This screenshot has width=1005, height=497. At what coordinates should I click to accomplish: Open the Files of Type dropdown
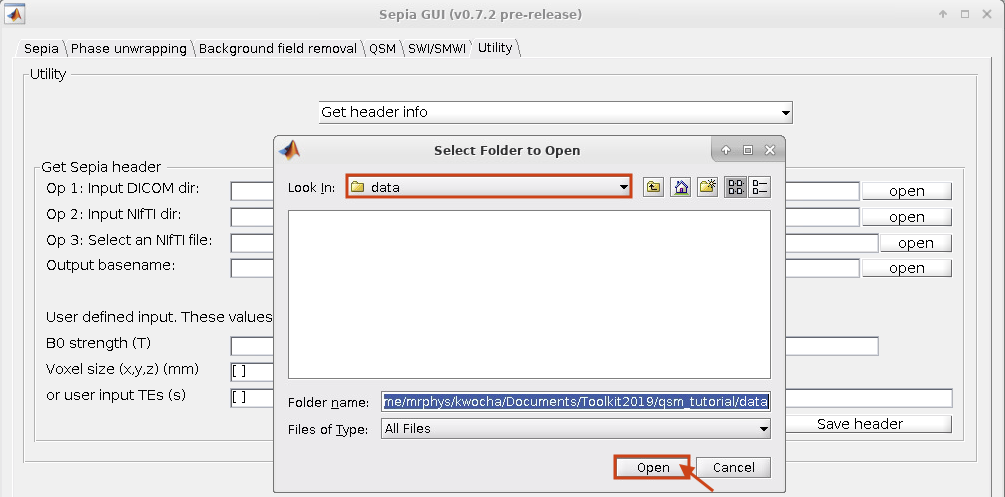click(576, 429)
